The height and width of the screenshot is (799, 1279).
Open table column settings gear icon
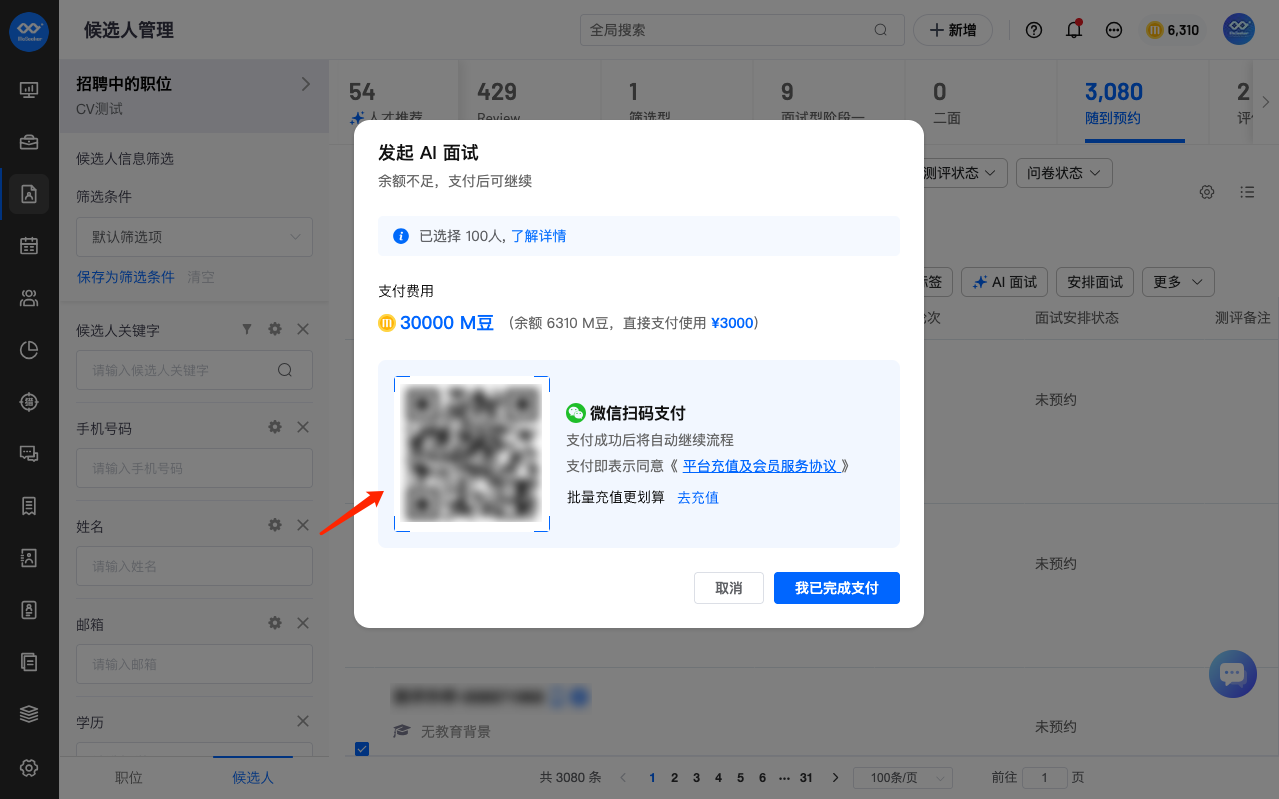1207,192
